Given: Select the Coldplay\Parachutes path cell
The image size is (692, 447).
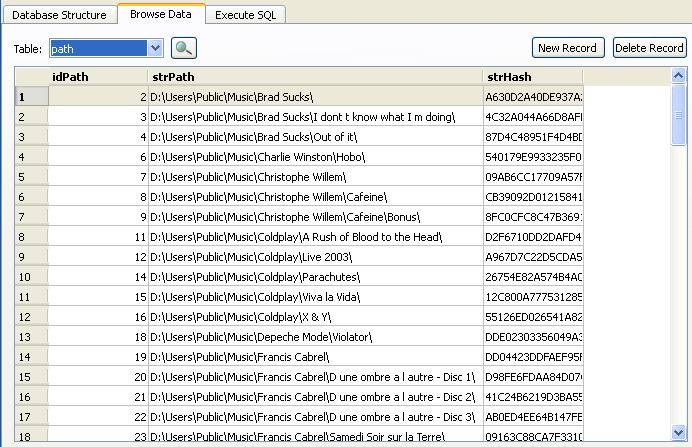Looking at the screenshot, I should (x=315, y=277).
